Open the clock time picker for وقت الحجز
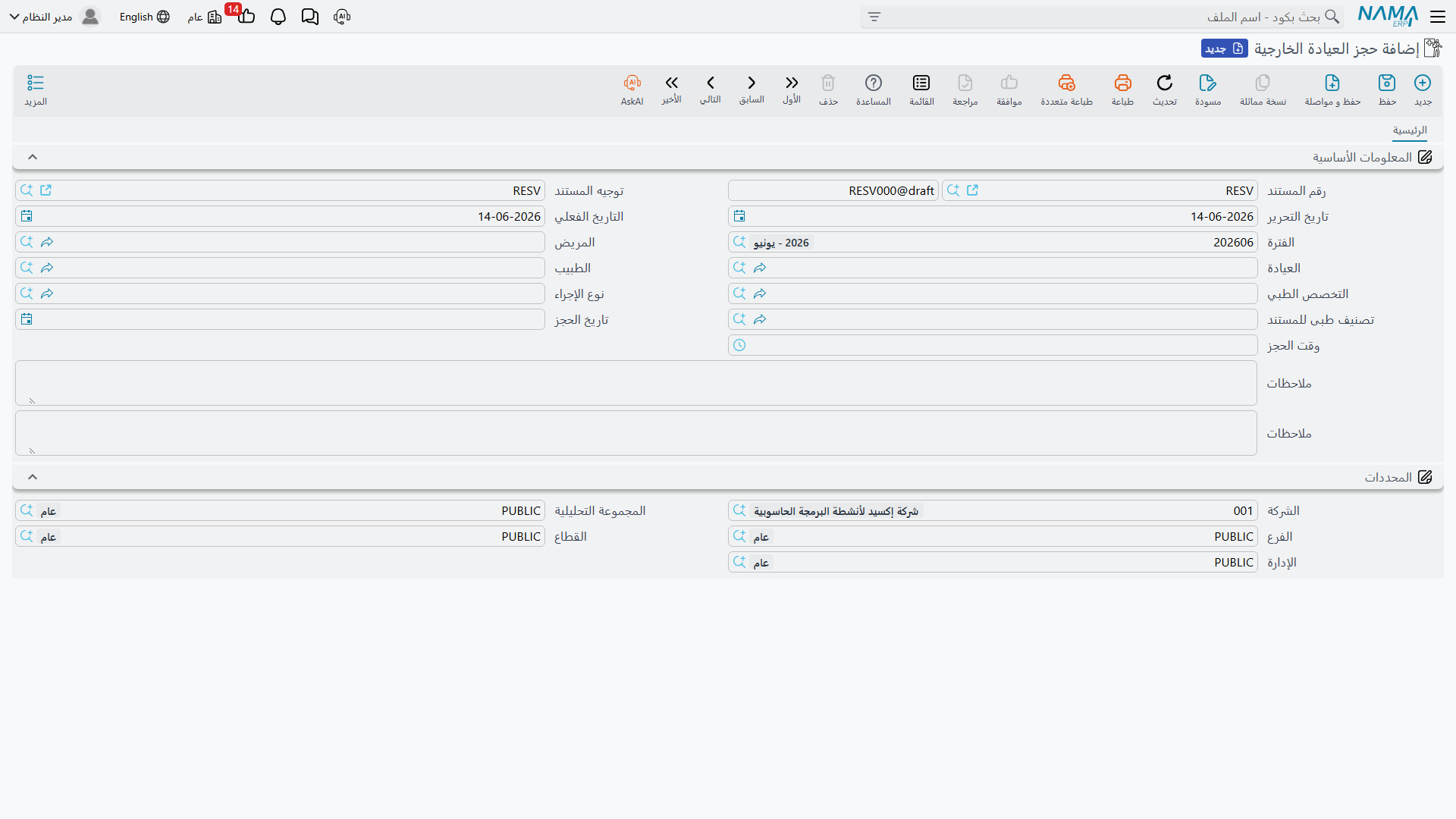1456x819 pixels. coord(739,345)
